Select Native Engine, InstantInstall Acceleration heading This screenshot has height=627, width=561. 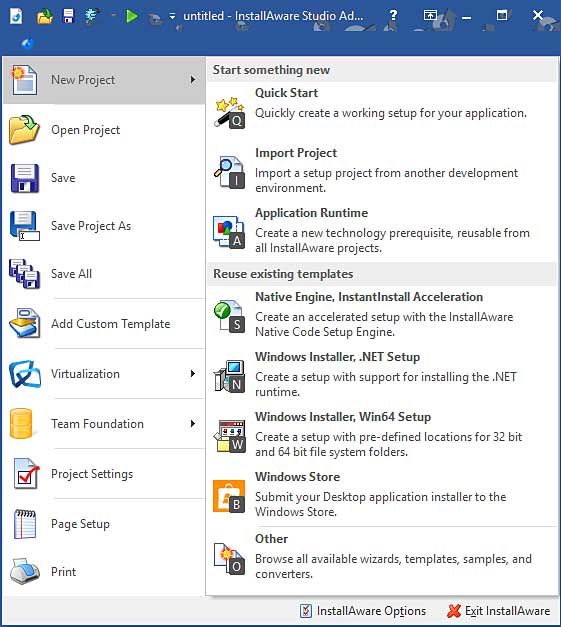tap(369, 297)
